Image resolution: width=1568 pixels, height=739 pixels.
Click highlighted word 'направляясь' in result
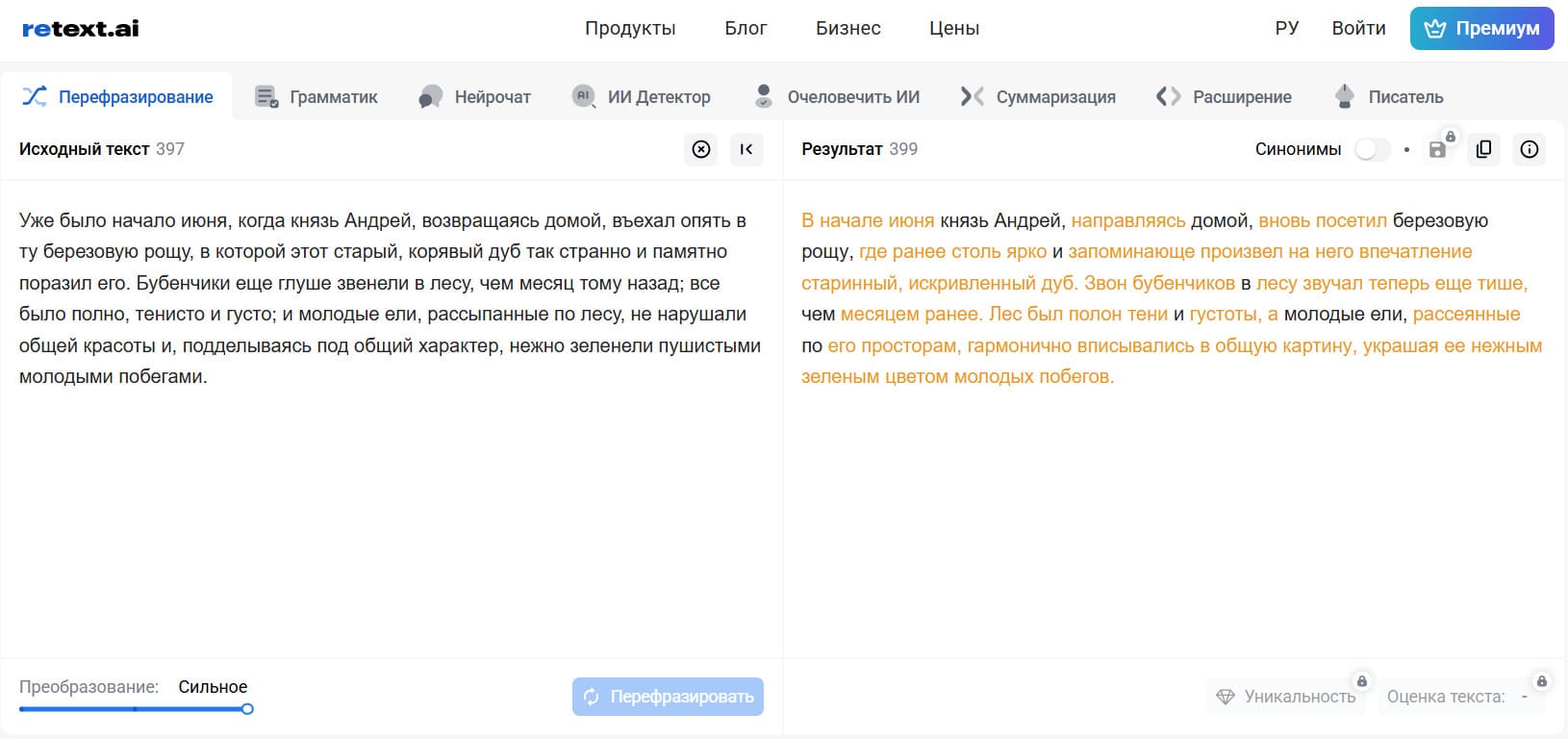tap(1128, 220)
